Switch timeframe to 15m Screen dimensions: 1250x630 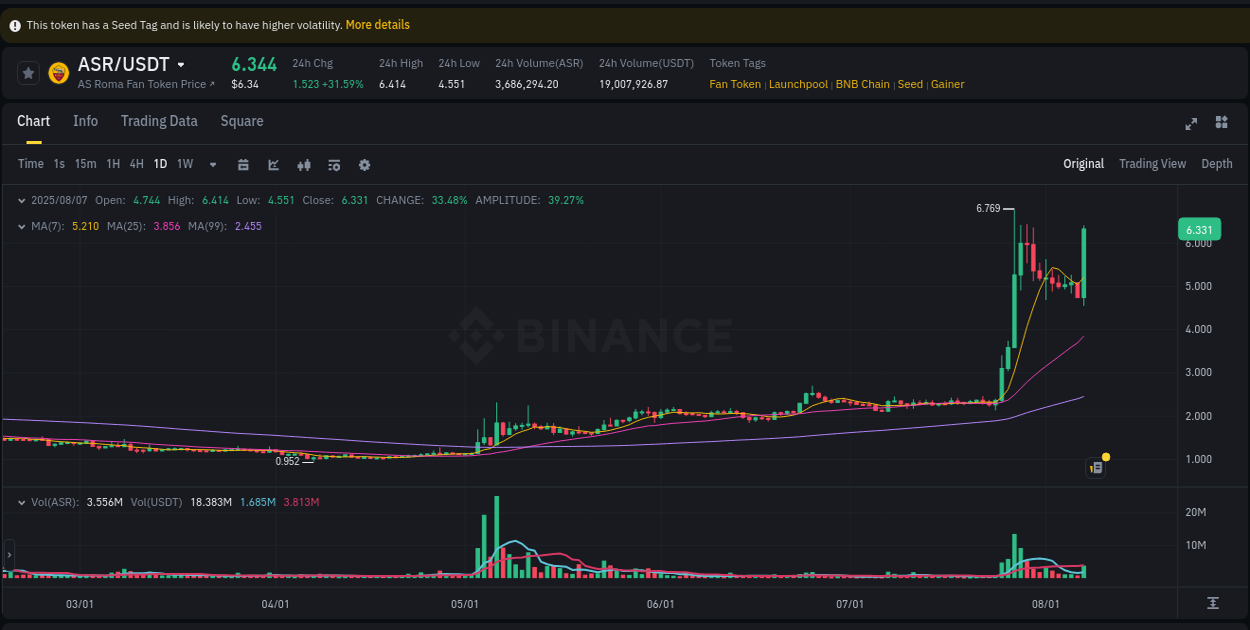click(x=85, y=163)
